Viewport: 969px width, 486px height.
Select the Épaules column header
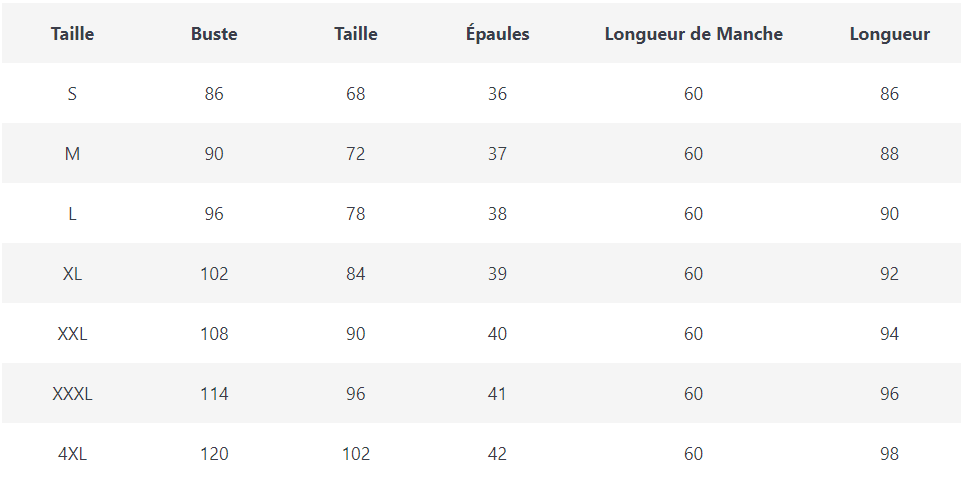pos(497,34)
